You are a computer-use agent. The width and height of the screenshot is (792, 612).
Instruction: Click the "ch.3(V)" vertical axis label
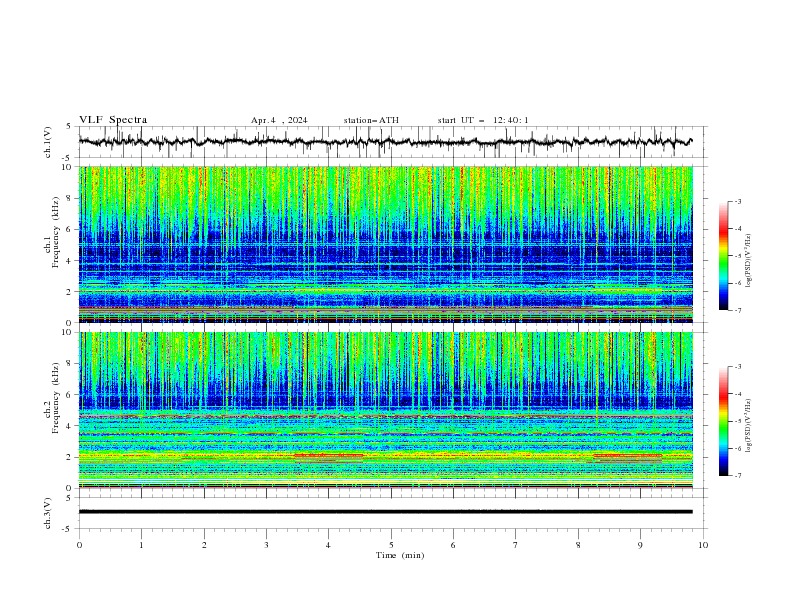pos(48,513)
